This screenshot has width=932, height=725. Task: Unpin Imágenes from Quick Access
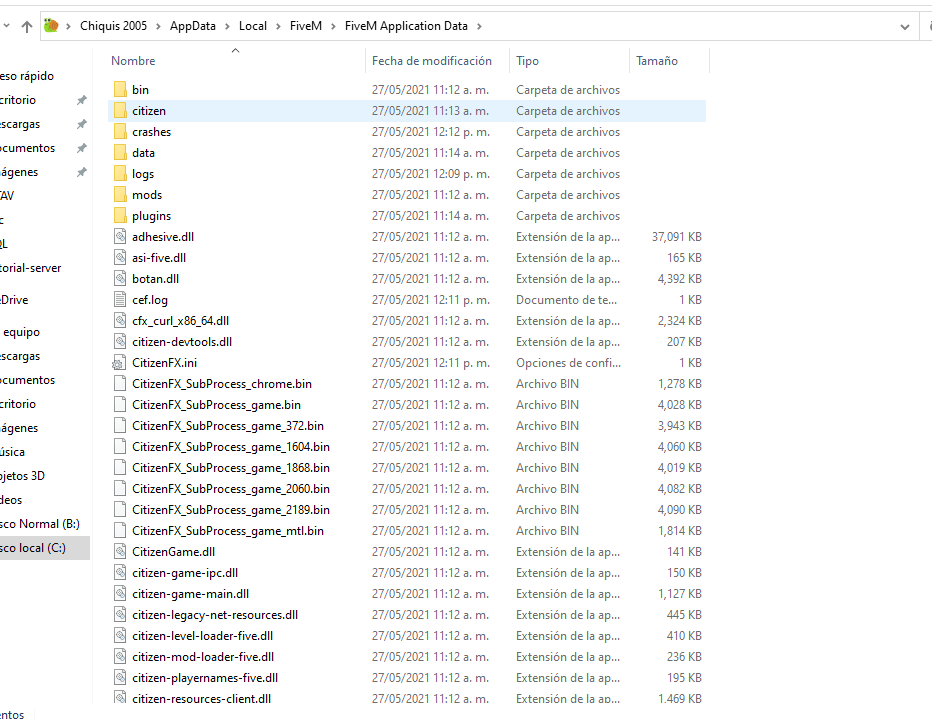pyautogui.click(x=81, y=171)
